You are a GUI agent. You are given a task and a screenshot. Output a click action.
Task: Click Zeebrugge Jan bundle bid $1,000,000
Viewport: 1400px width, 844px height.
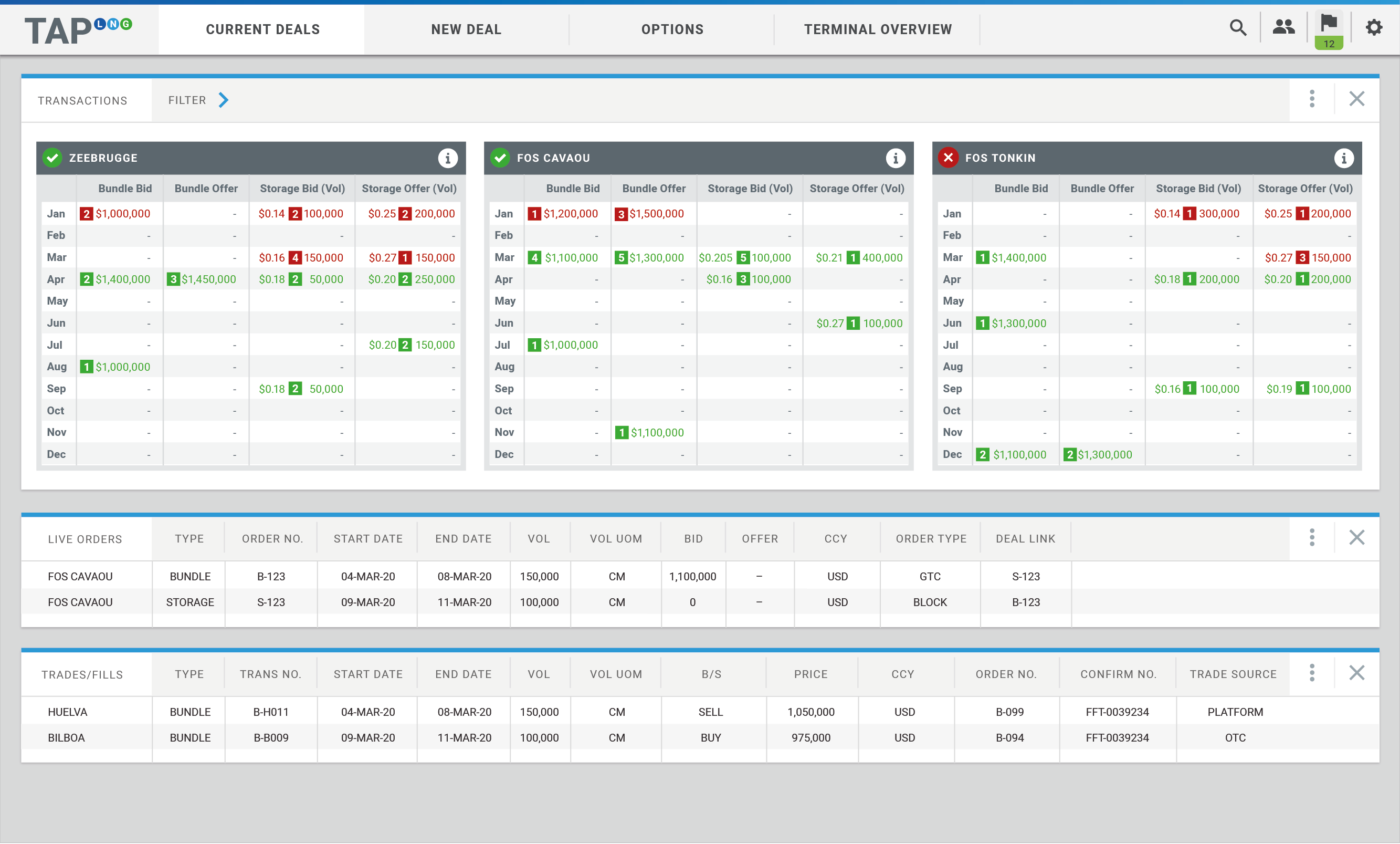click(122, 214)
